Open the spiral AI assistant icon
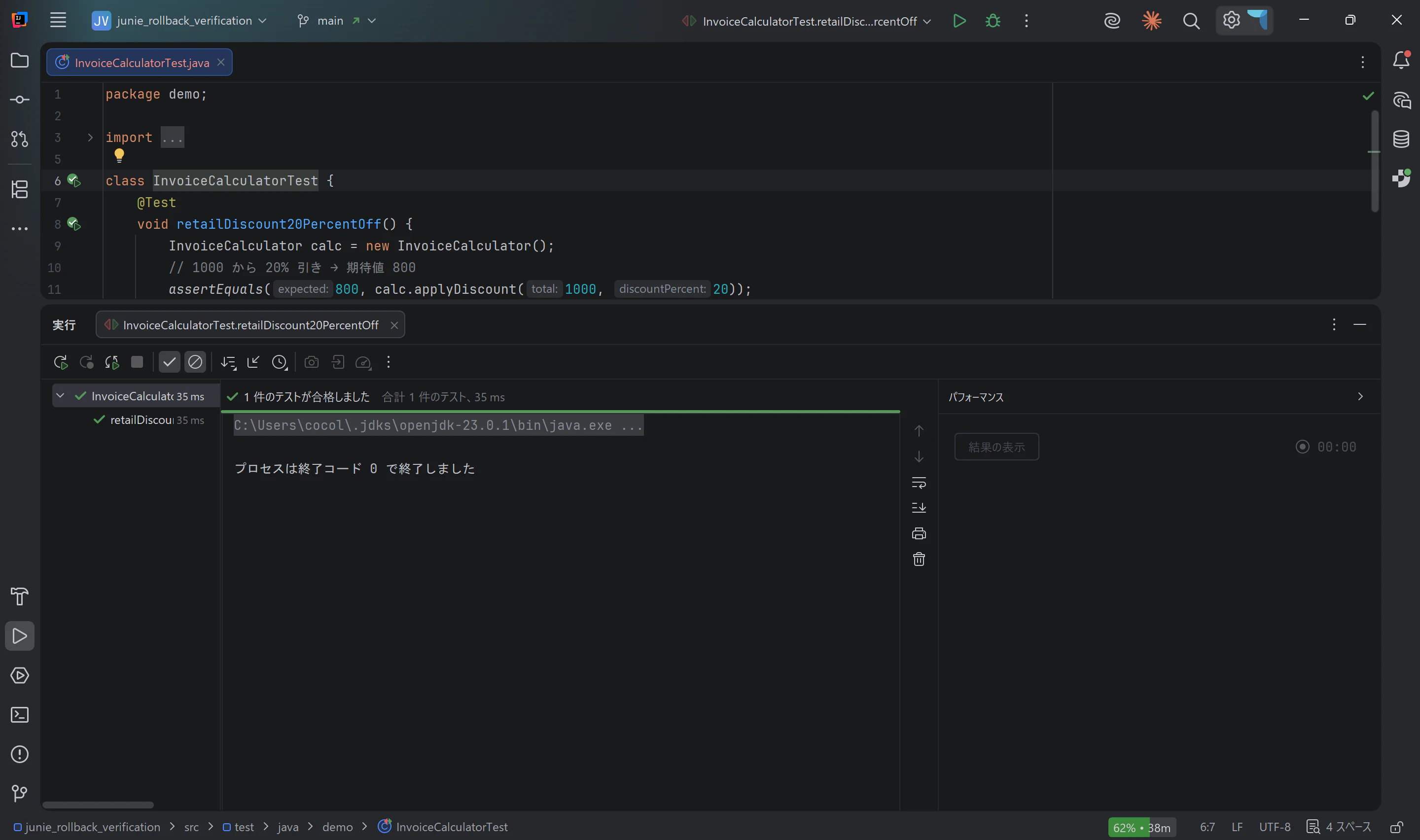 tap(1111, 21)
